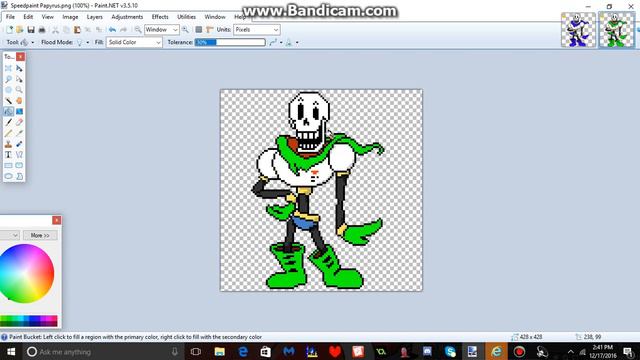Switch to the green Papyrus image thumbnail
The width and height of the screenshot is (640, 360).
(616, 30)
